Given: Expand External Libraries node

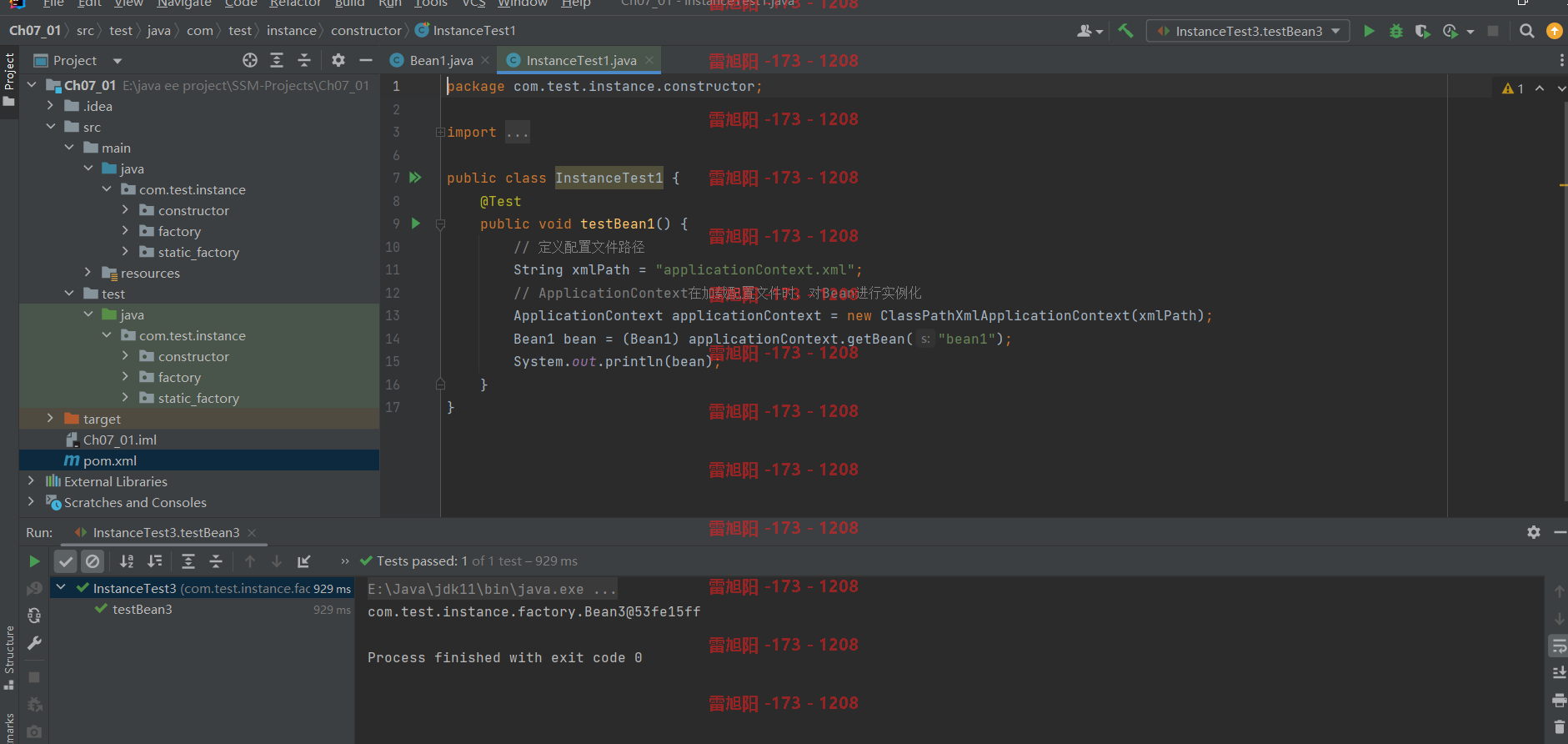Looking at the screenshot, I should pyautogui.click(x=32, y=481).
